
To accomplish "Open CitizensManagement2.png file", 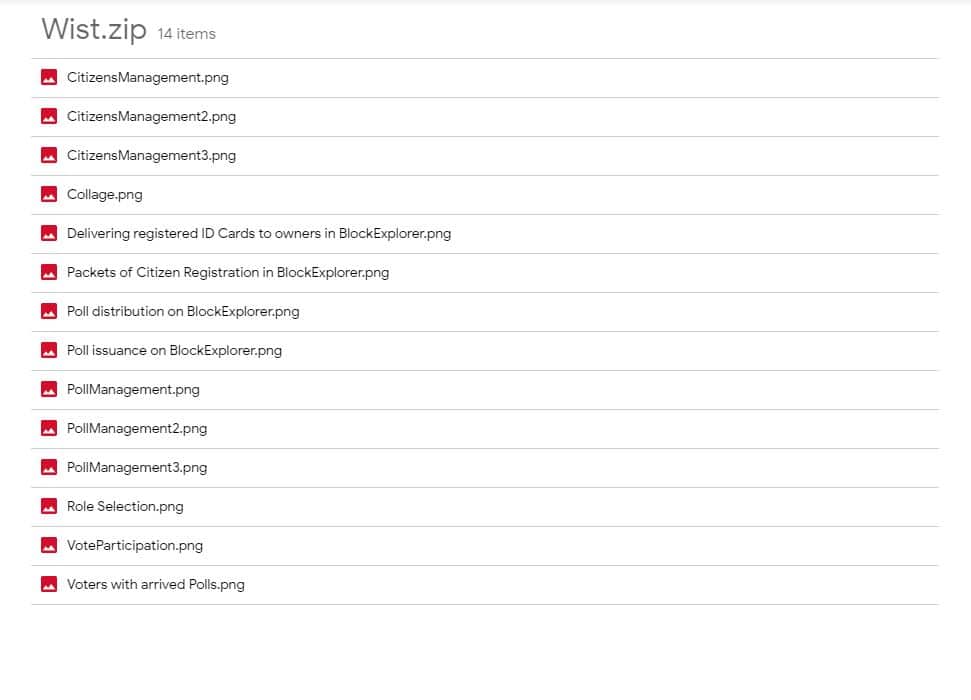I will 151,117.
